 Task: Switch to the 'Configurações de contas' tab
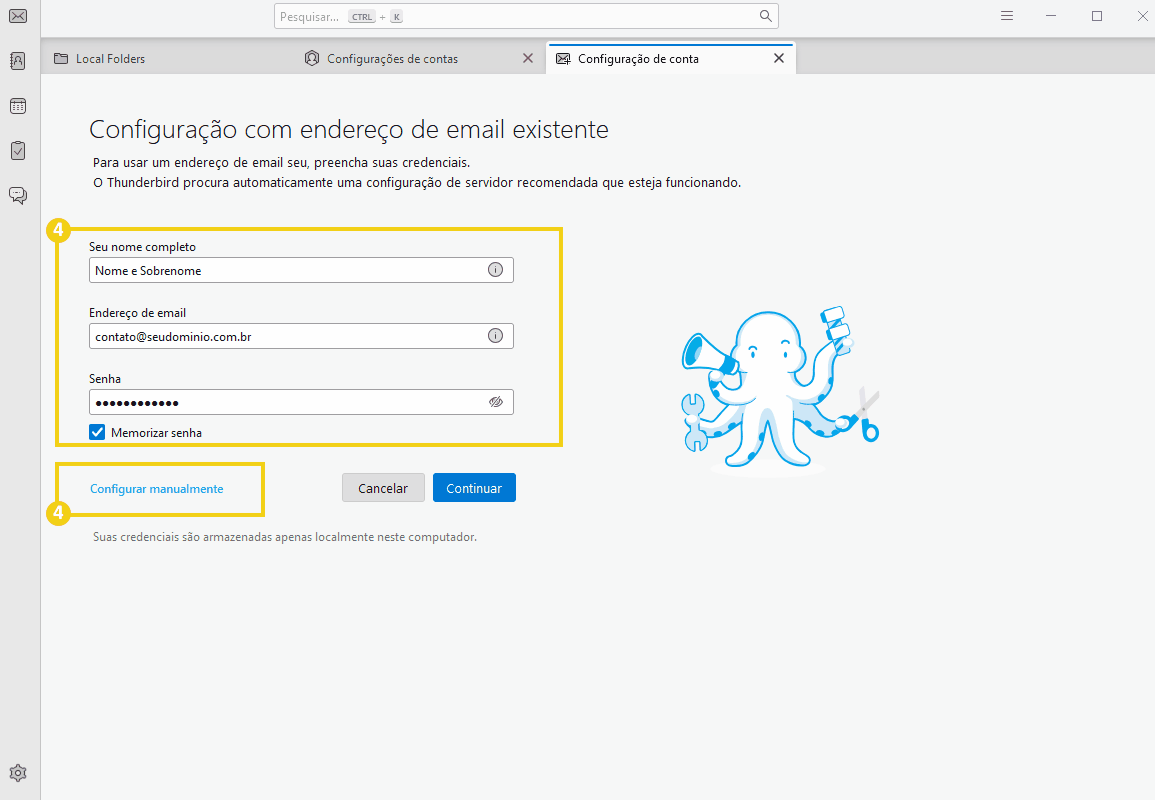[x=390, y=58]
